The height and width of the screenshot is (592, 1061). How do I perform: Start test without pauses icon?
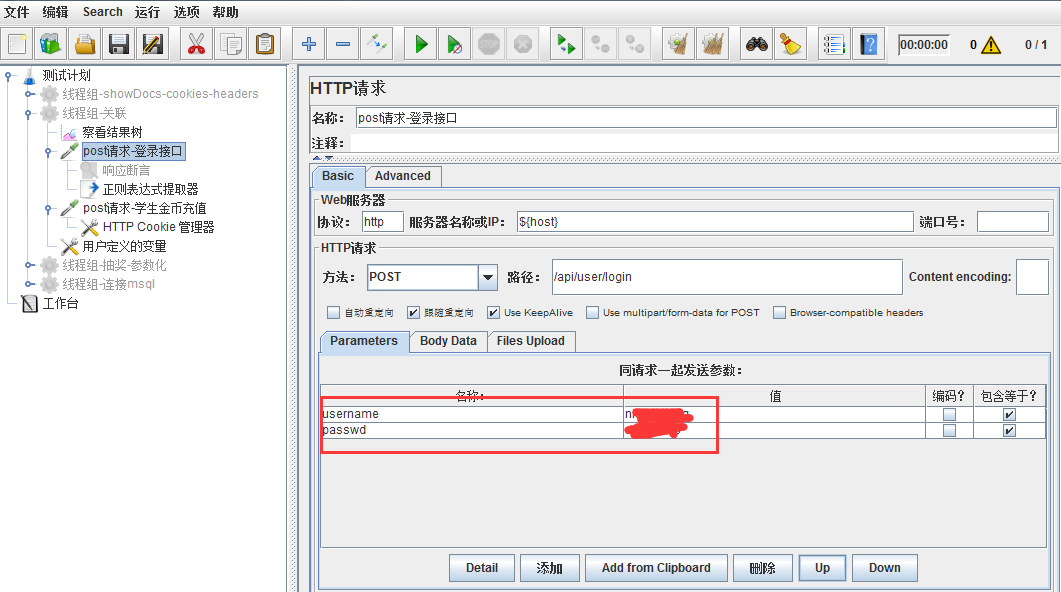[455, 45]
